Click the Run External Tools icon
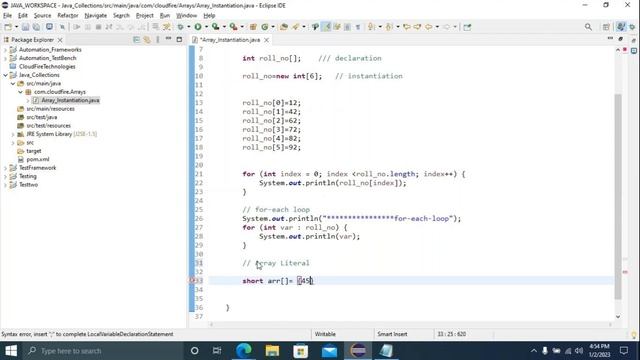640x360 pixels. coord(233,27)
